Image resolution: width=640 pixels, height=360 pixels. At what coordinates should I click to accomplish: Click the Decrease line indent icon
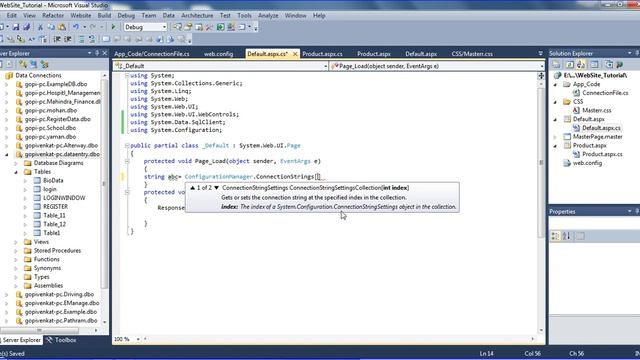(57, 39)
